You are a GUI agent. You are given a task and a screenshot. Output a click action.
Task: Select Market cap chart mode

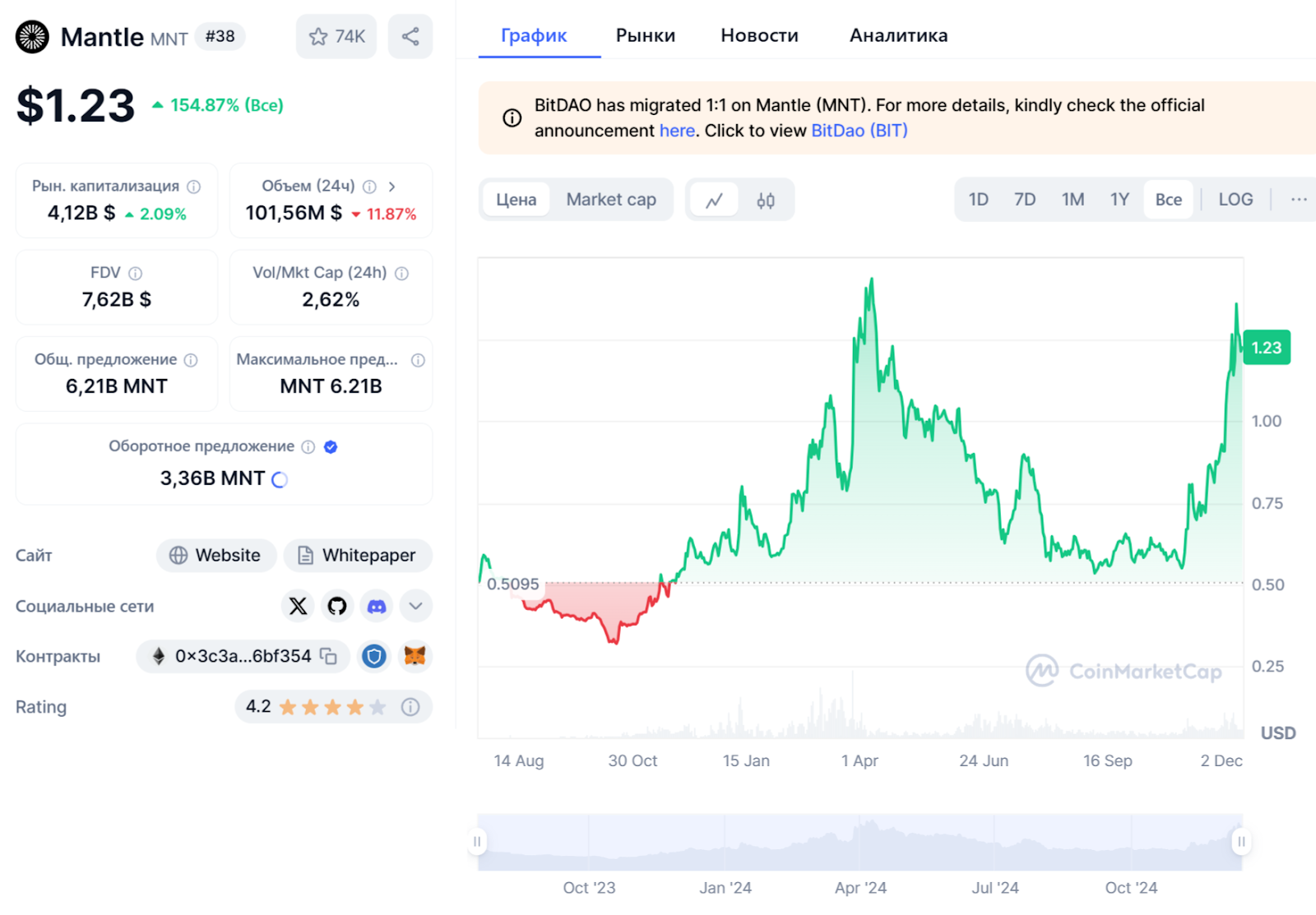[x=611, y=200]
